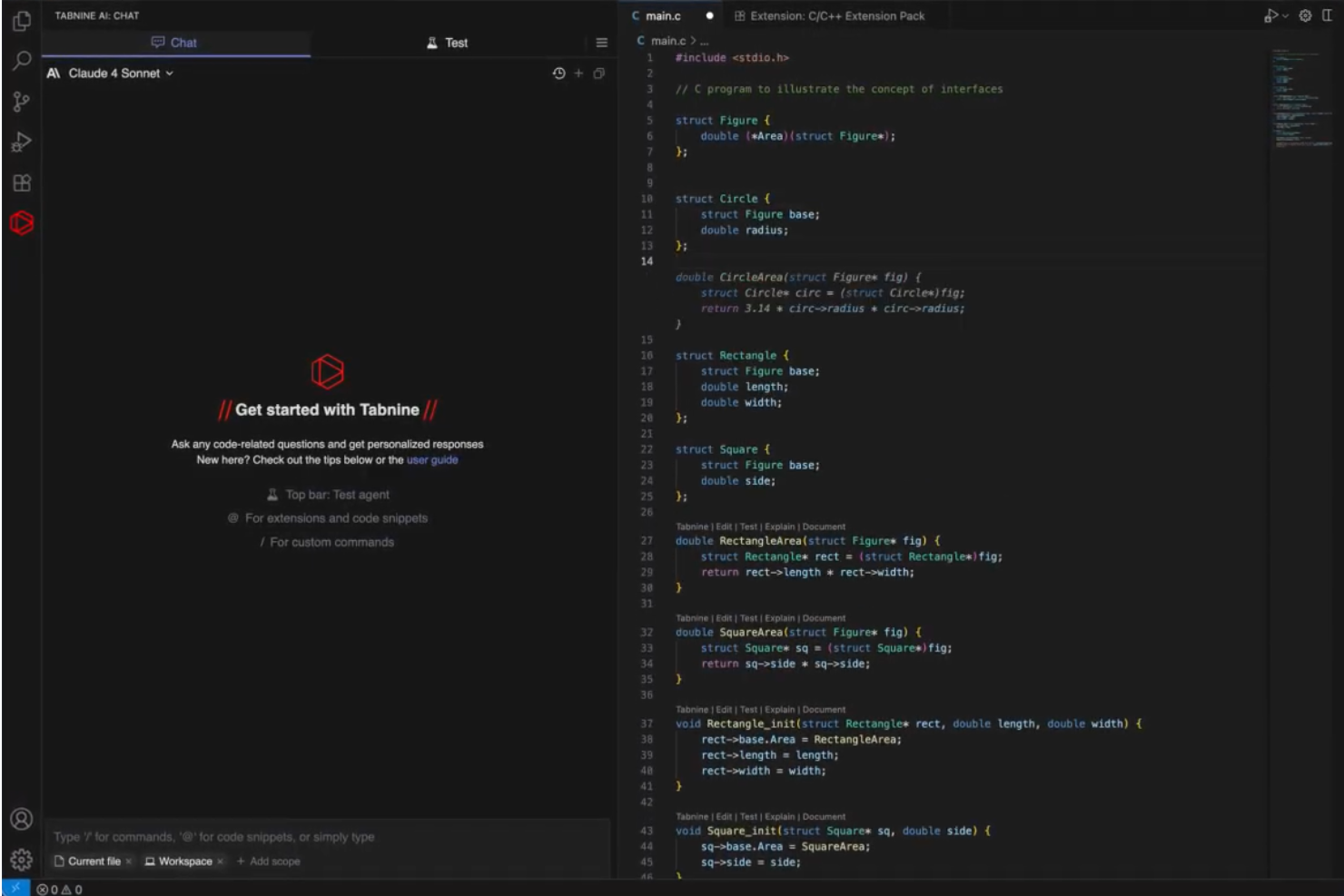Viewport: 1344px width, 896px height.
Task: Switch to the Test tab in Tabnine
Action: 447,43
